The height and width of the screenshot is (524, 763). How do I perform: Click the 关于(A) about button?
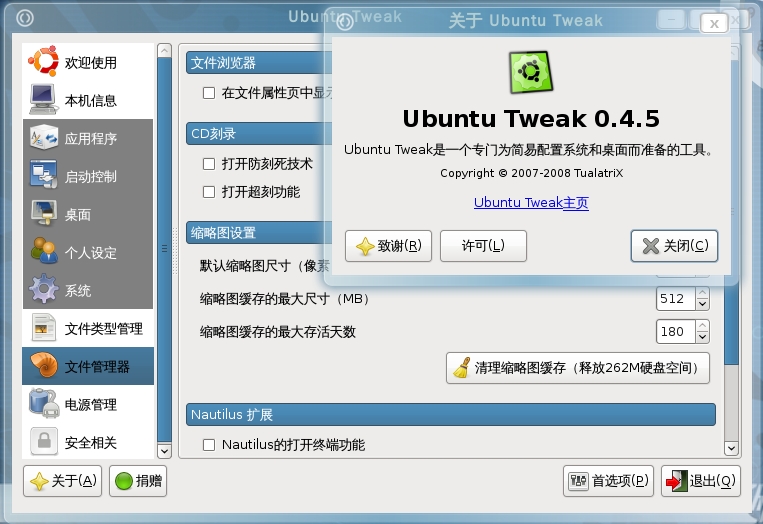(62, 481)
